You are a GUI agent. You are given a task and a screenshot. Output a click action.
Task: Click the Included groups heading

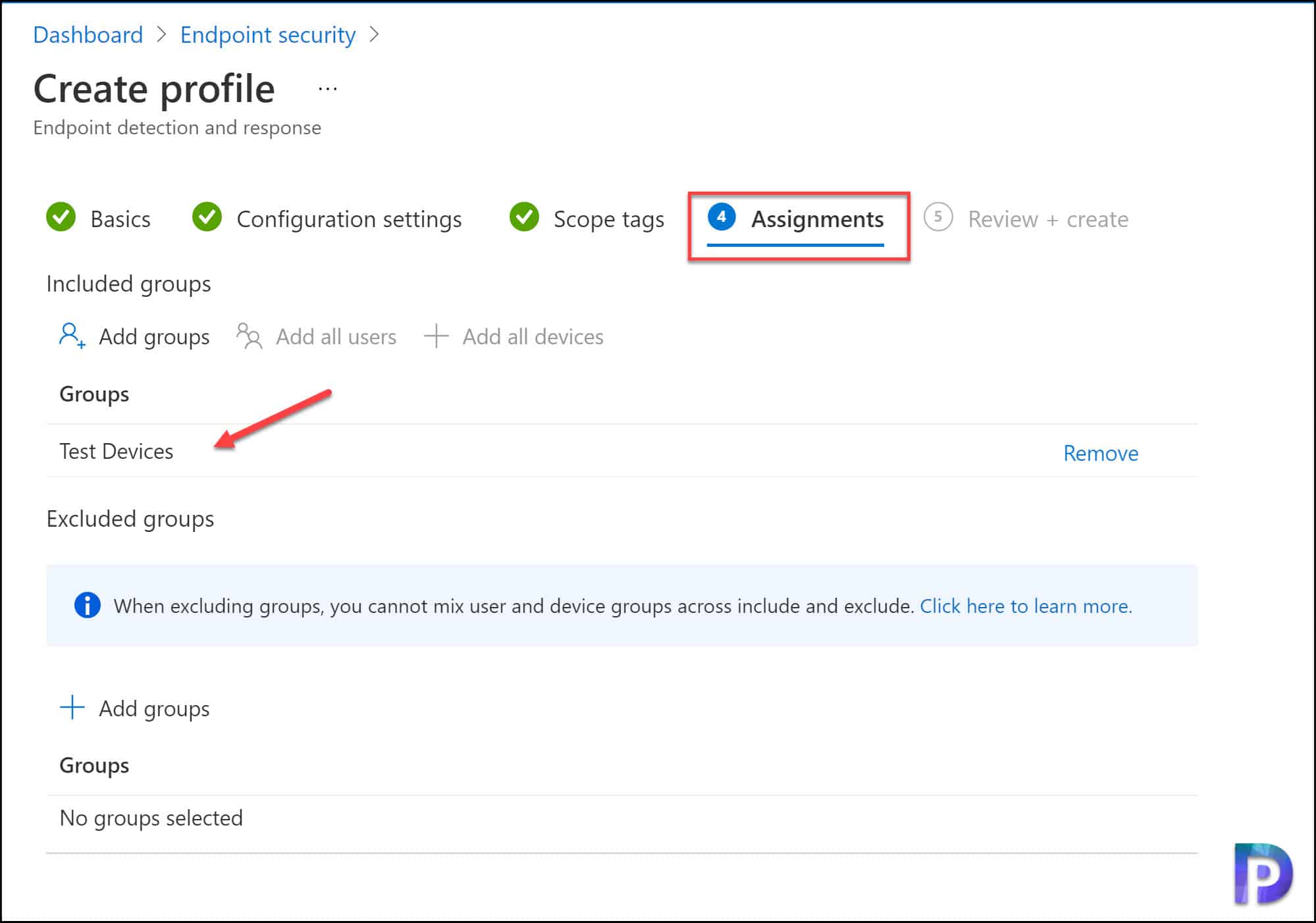point(128,284)
